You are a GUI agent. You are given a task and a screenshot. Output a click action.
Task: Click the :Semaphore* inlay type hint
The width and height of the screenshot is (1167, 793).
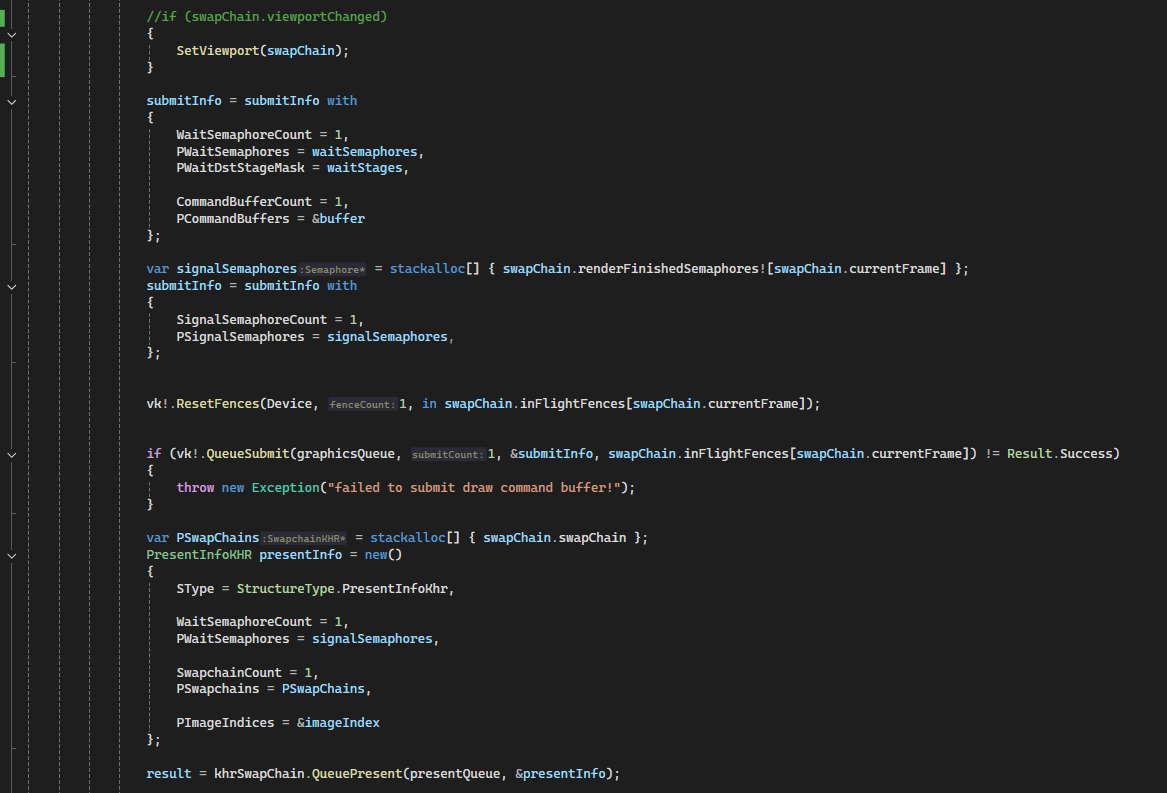(333, 270)
